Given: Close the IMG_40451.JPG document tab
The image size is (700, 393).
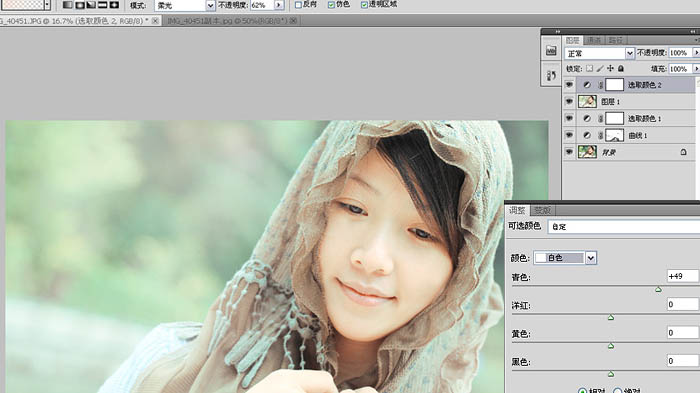Looking at the screenshot, I should click(x=155, y=21).
